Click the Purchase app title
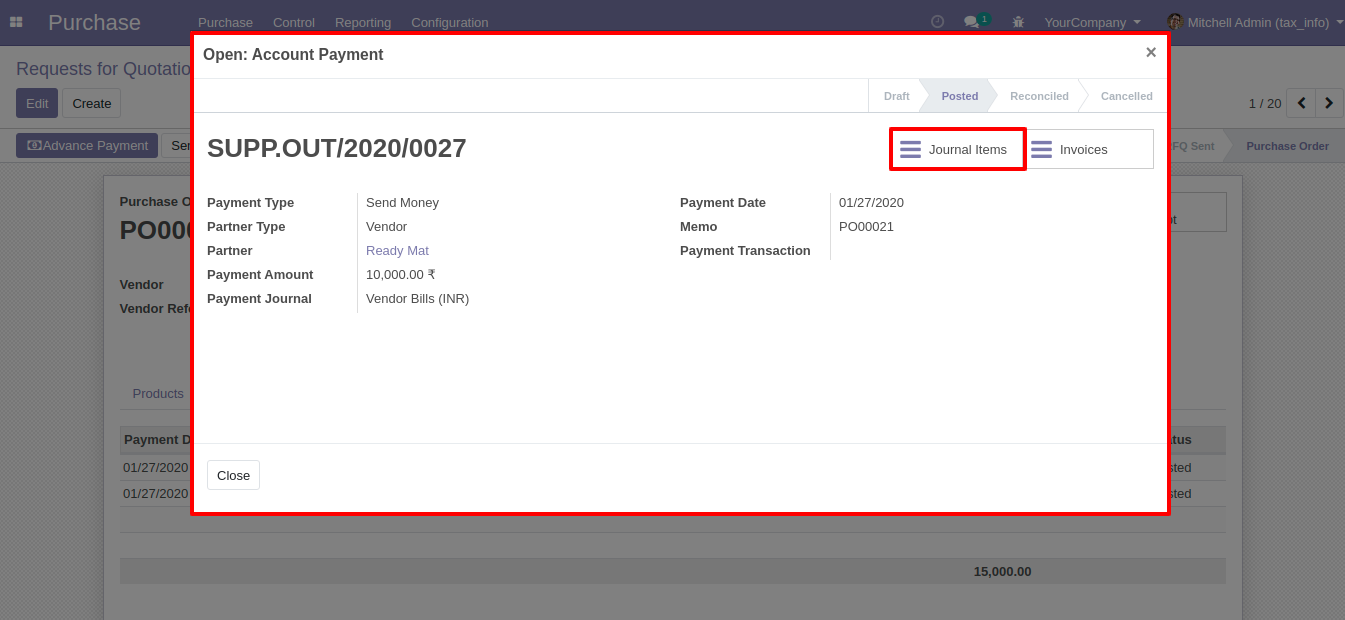Image resolution: width=1345 pixels, height=620 pixels. 94,22
